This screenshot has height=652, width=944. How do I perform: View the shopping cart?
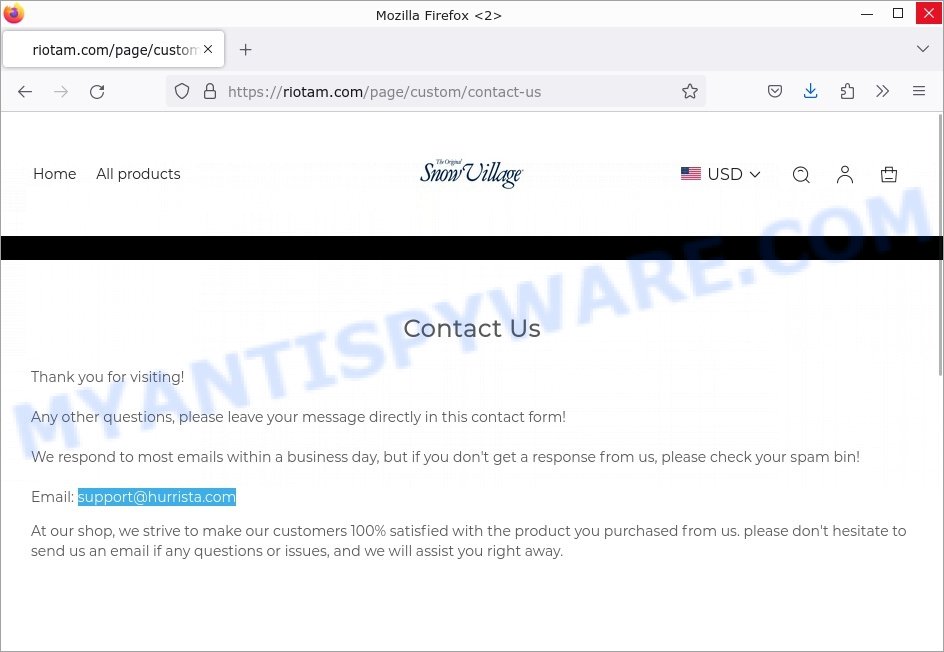pyautogui.click(x=889, y=175)
